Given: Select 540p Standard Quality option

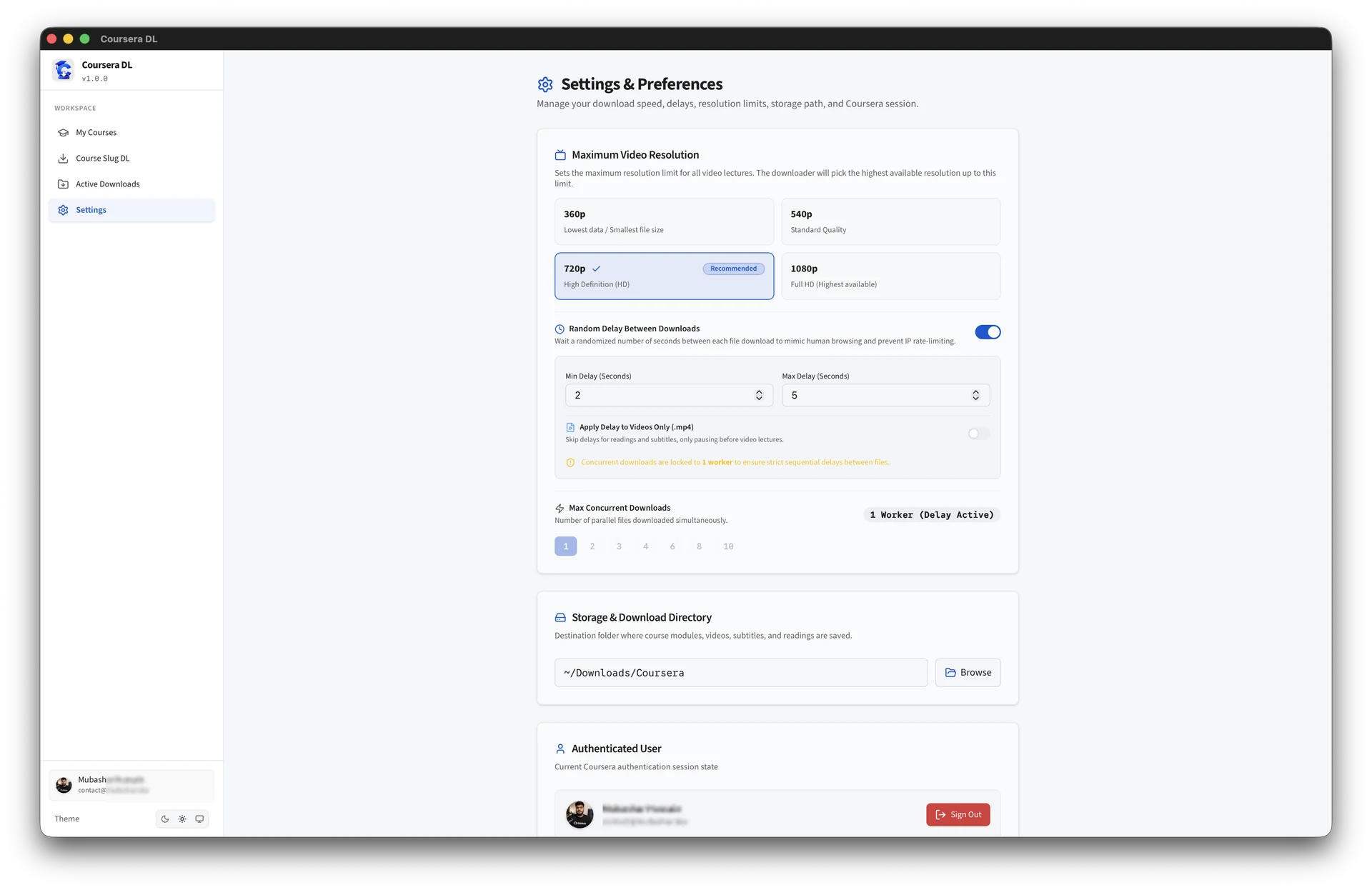Looking at the screenshot, I should [x=891, y=221].
